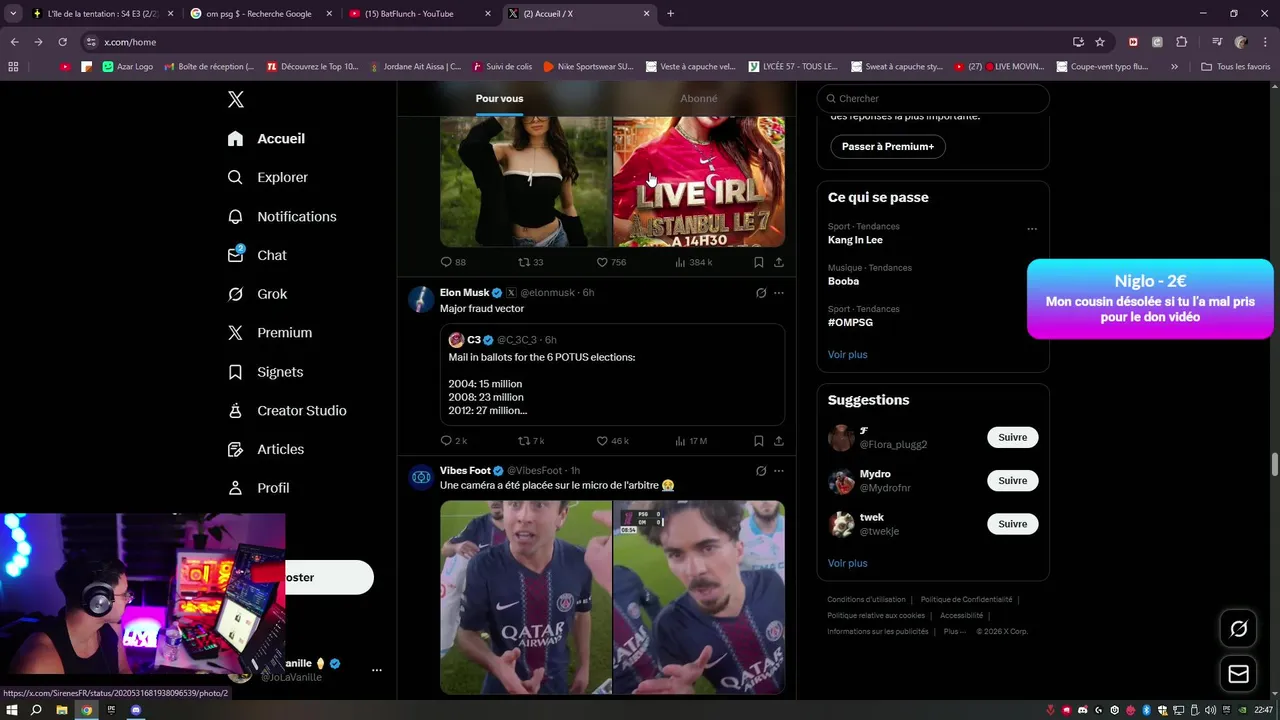Open Premium in the sidebar
1280x720 pixels.
point(269,333)
